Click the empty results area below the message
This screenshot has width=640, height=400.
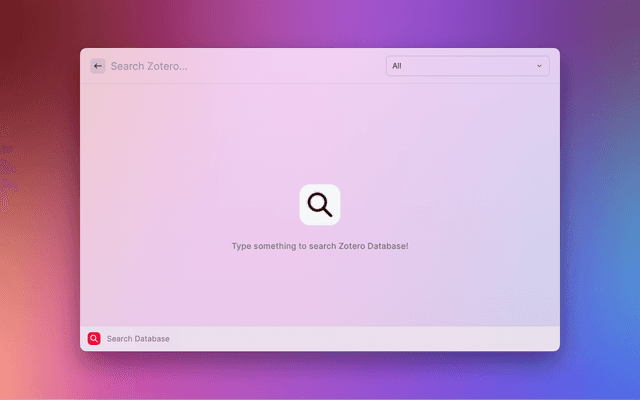[x=320, y=290]
